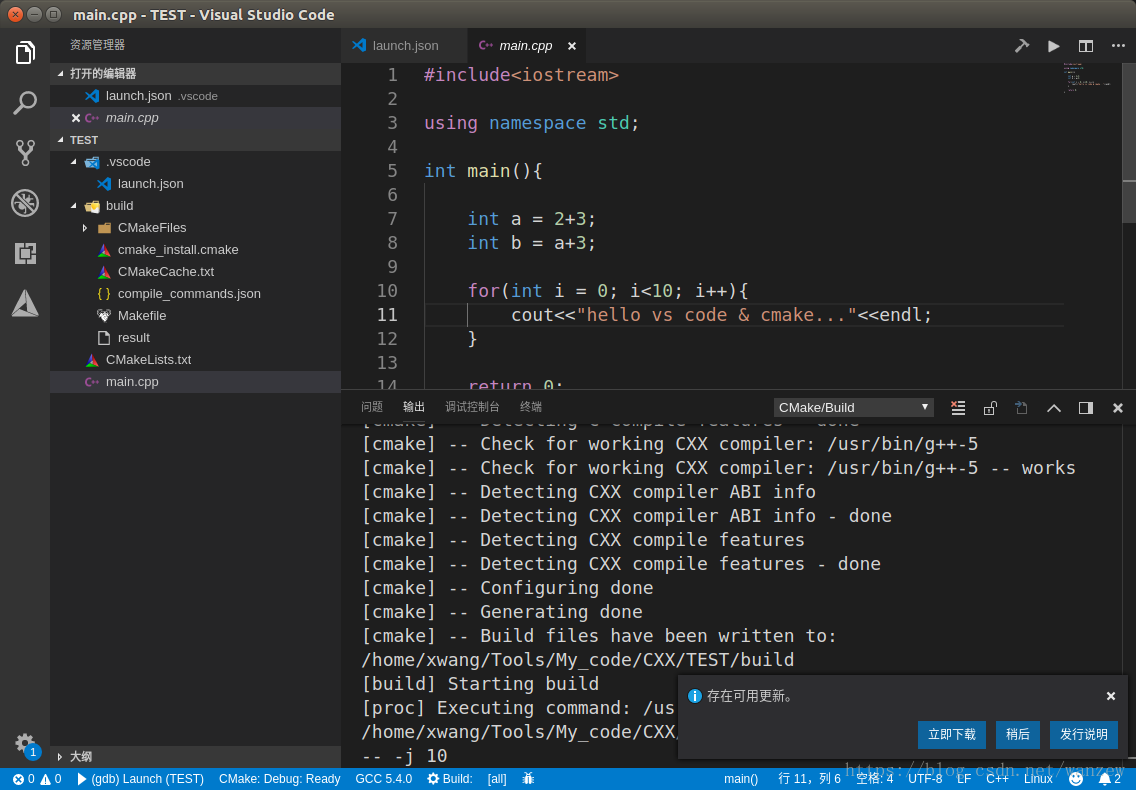Image resolution: width=1136 pixels, height=790 pixels.
Task: Open CMakeCache.txt in the file tree
Action: [196, 272]
